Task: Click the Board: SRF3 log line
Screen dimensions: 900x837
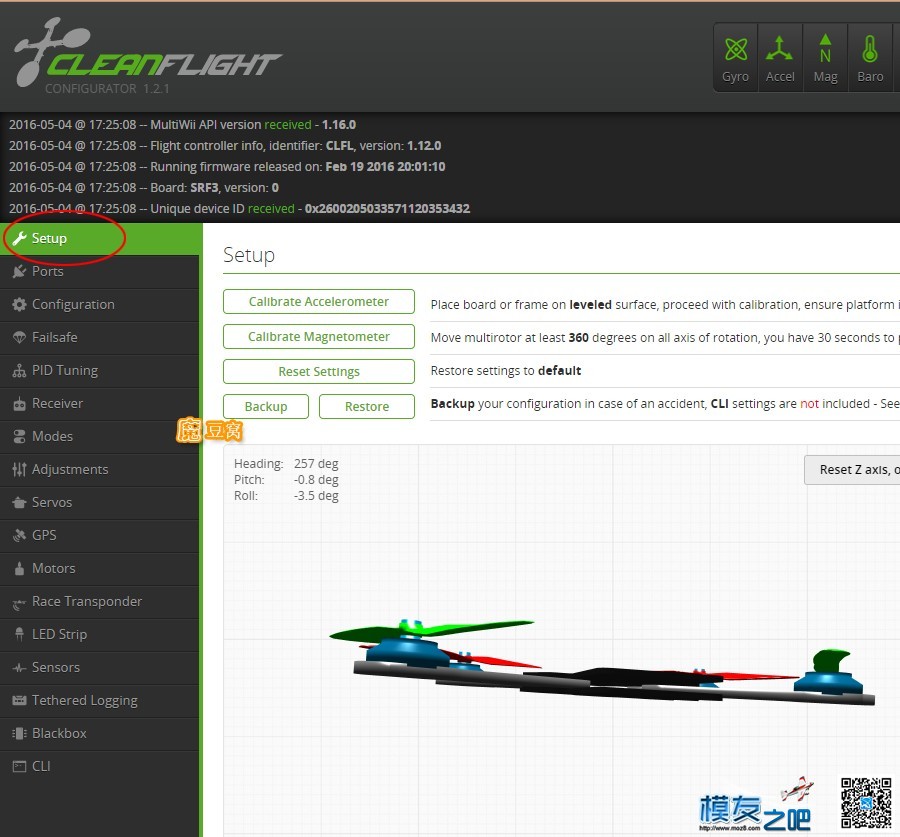Action: click(x=144, y=188)
